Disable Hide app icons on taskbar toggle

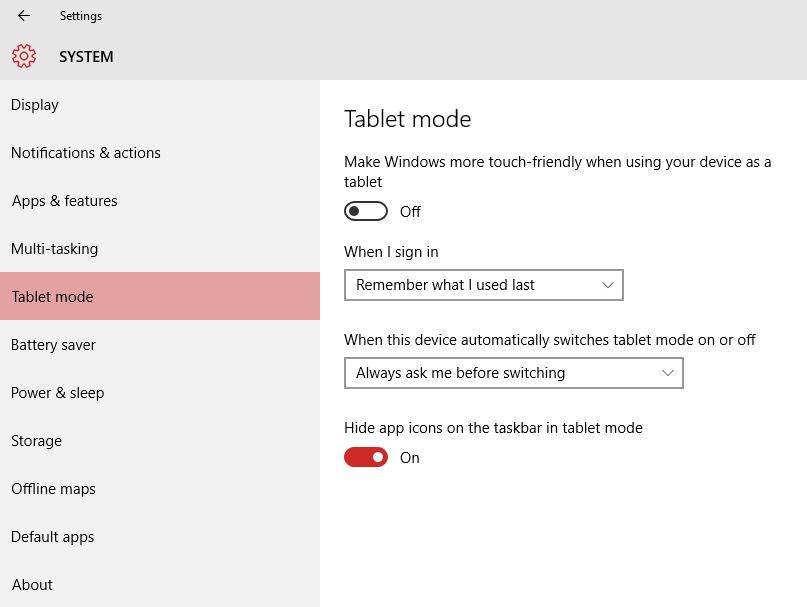pyautogui.click(x=366, y=457)
